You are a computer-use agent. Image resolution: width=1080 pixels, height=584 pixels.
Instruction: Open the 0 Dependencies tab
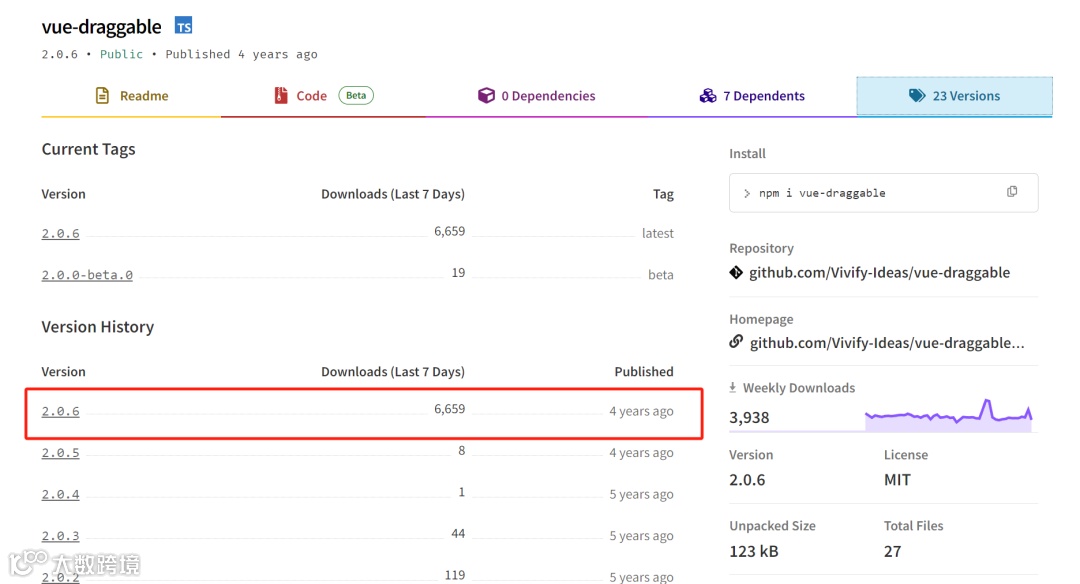537,96
